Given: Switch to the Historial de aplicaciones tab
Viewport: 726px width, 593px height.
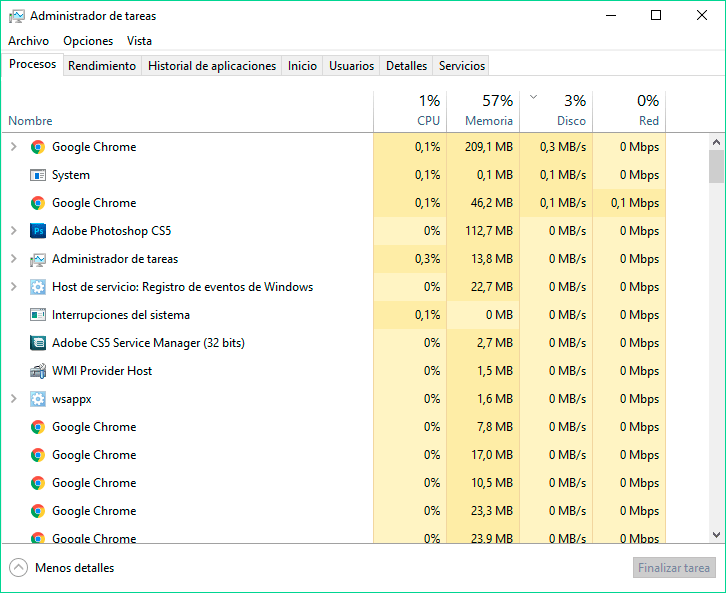Looking at the screenshot, I should [x=212, y=66].
